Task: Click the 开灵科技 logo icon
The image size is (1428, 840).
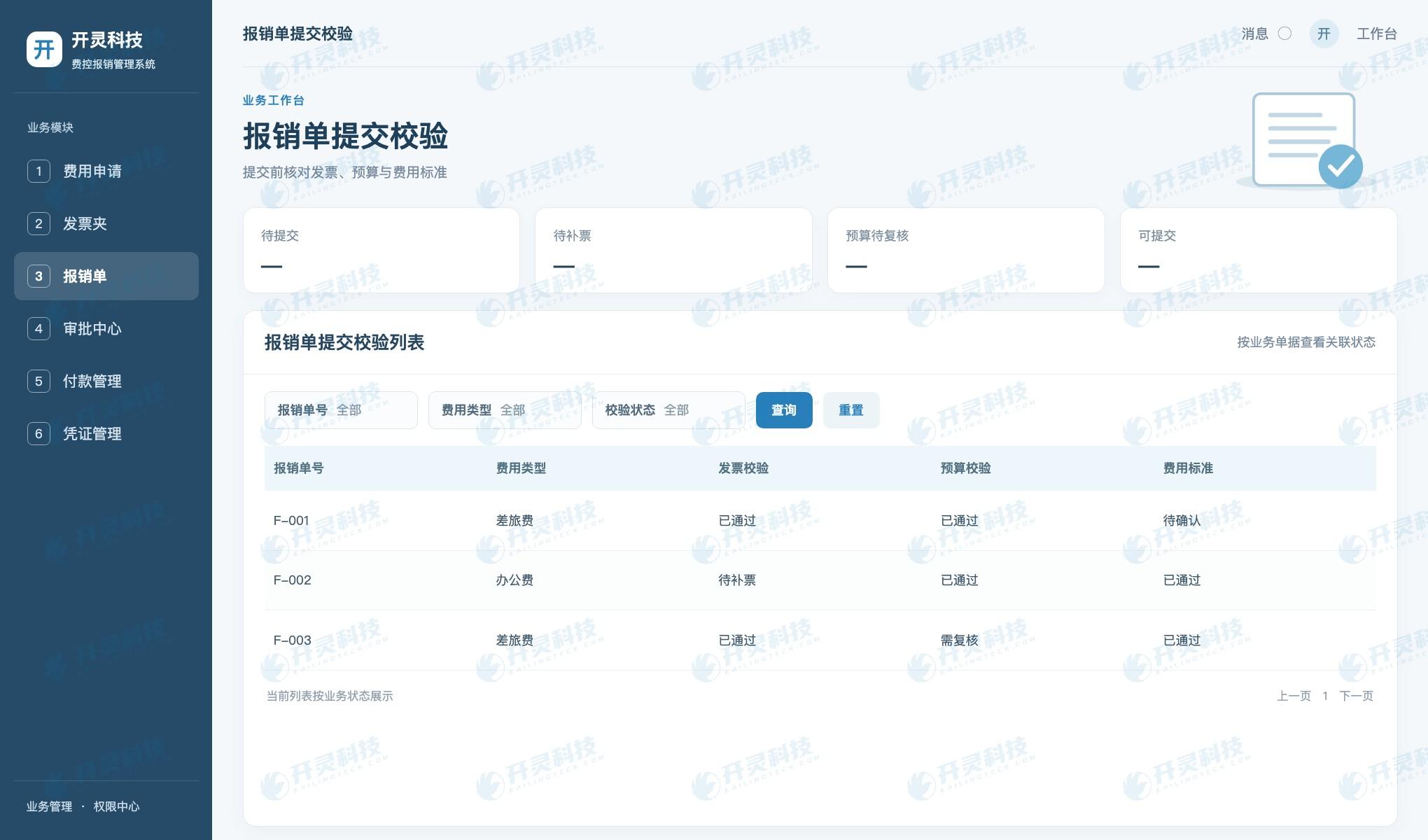Action: click(44, 49)
